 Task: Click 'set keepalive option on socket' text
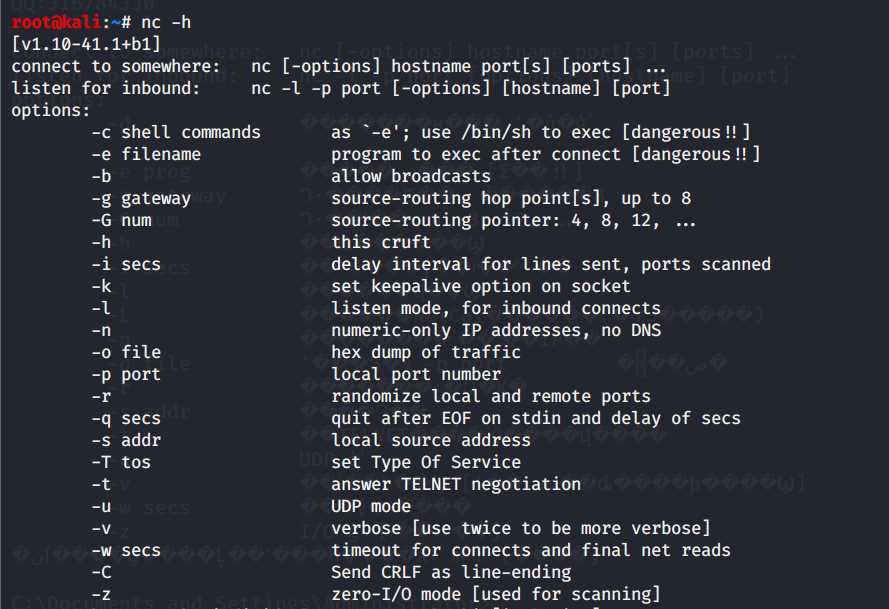point(480,286)
